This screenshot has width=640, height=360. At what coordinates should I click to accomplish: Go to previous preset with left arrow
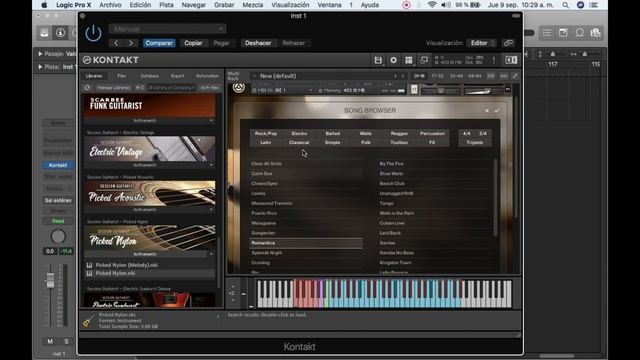pyautogui.click(x=116, y=43)
